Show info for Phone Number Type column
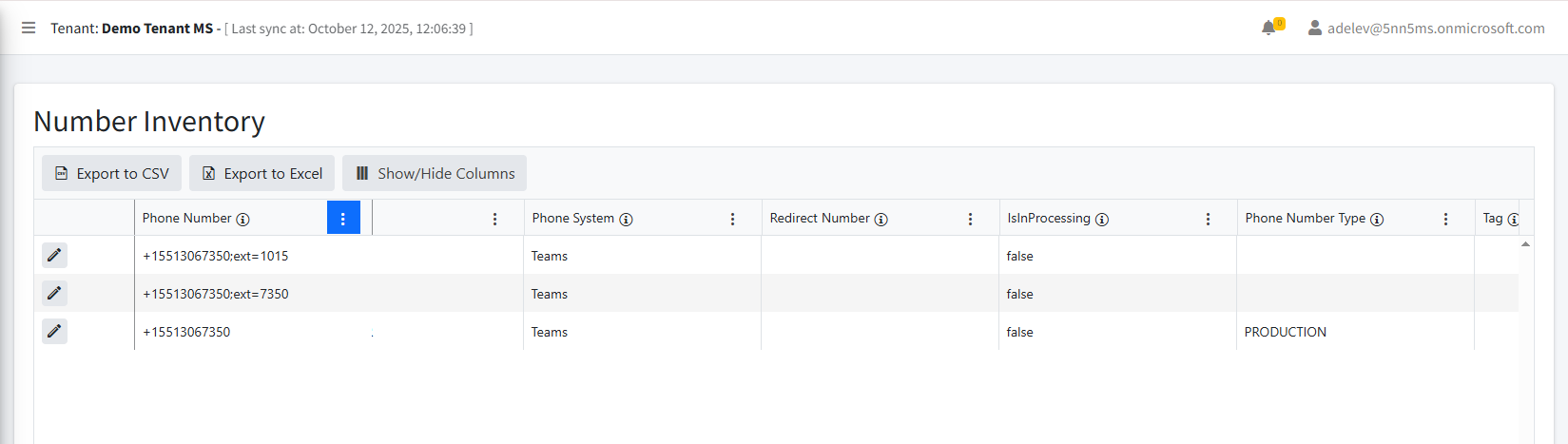 click(x=1377, y=220)
